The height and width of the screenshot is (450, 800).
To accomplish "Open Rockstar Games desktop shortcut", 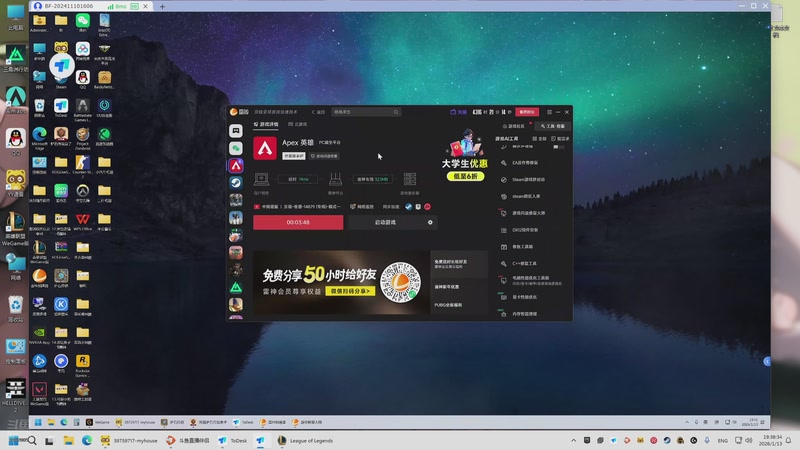I will [x=83, y=365].
